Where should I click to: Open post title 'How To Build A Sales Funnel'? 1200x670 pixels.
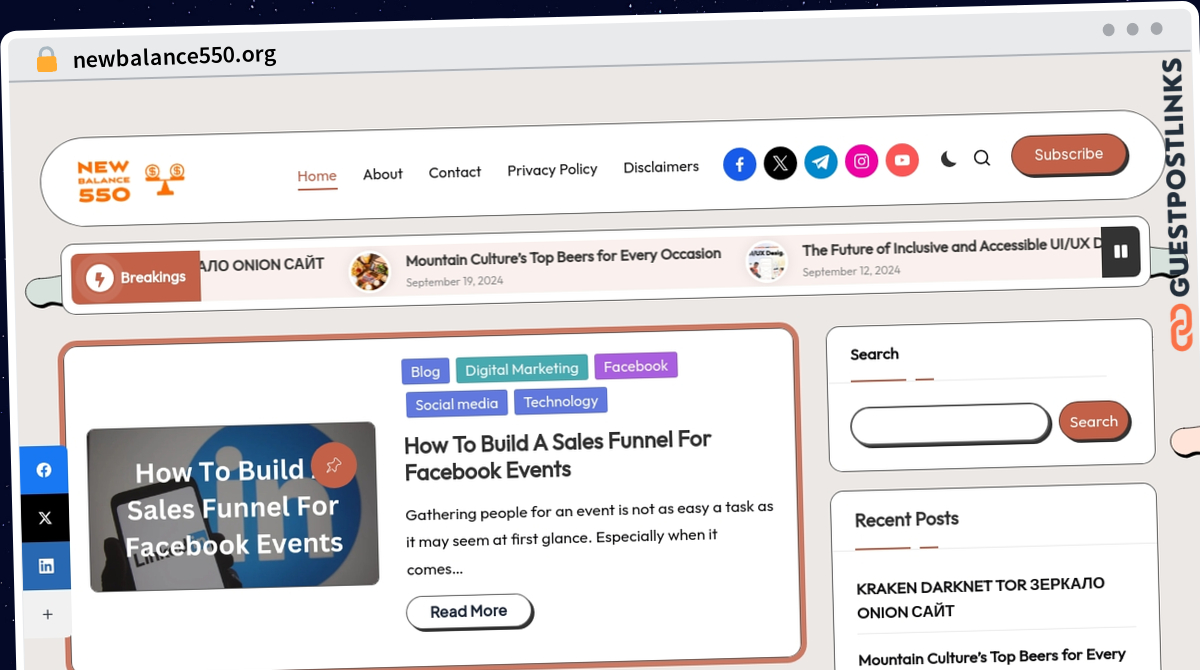558,456
